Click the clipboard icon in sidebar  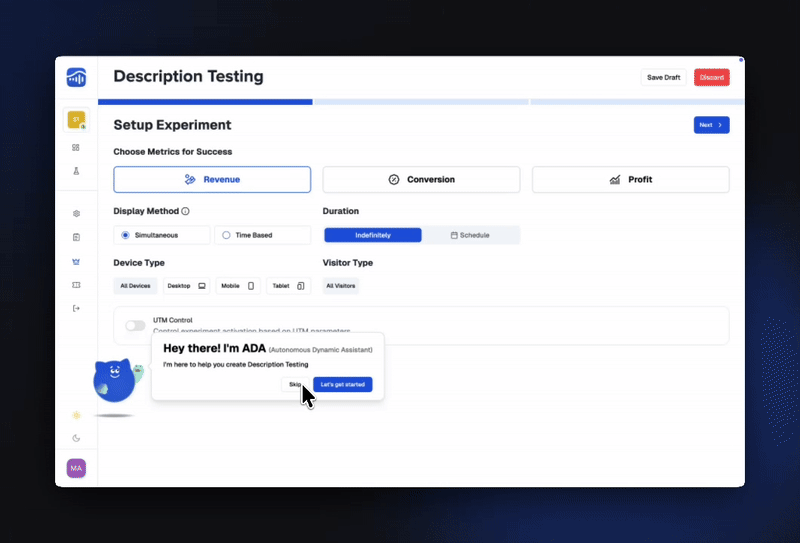click(76, 237)
